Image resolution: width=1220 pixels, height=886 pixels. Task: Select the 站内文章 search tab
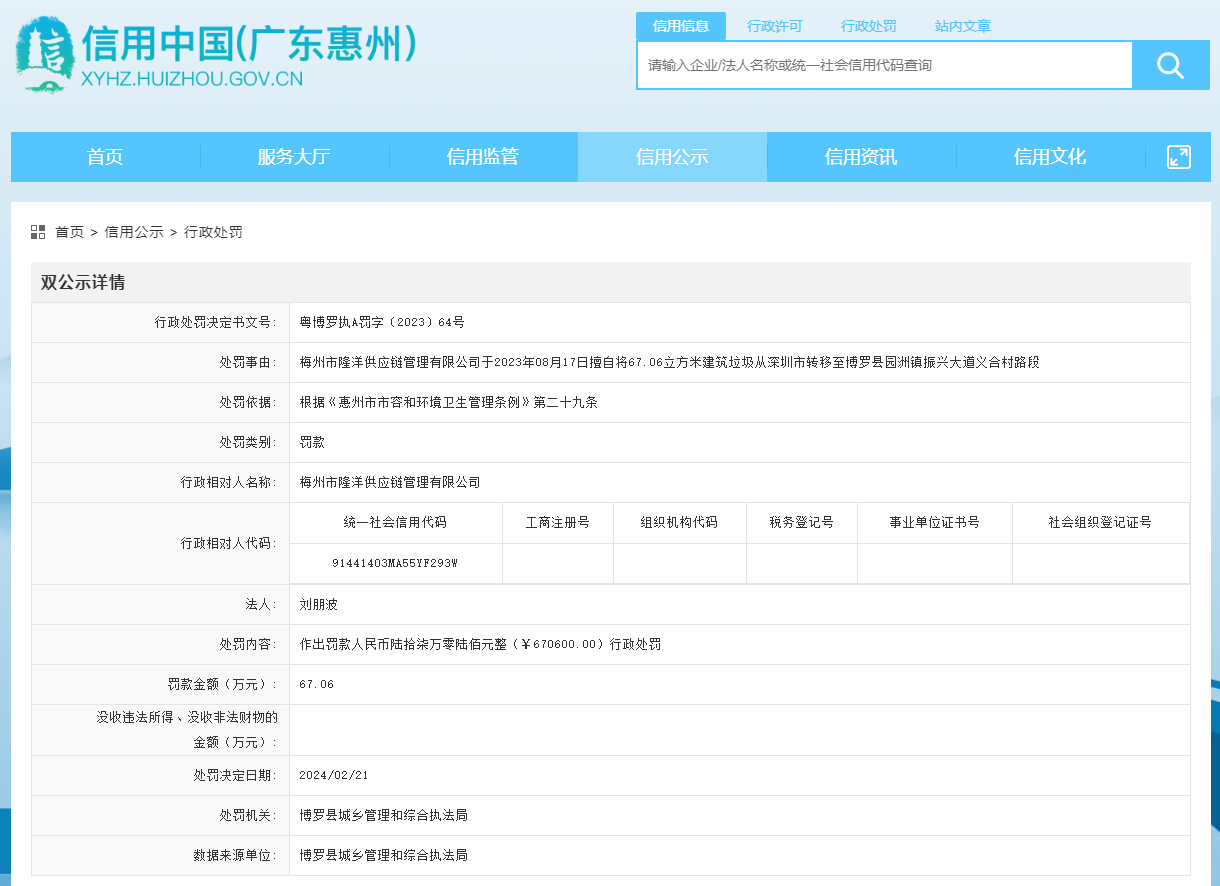pyautogui.click(x=963, y=26)
